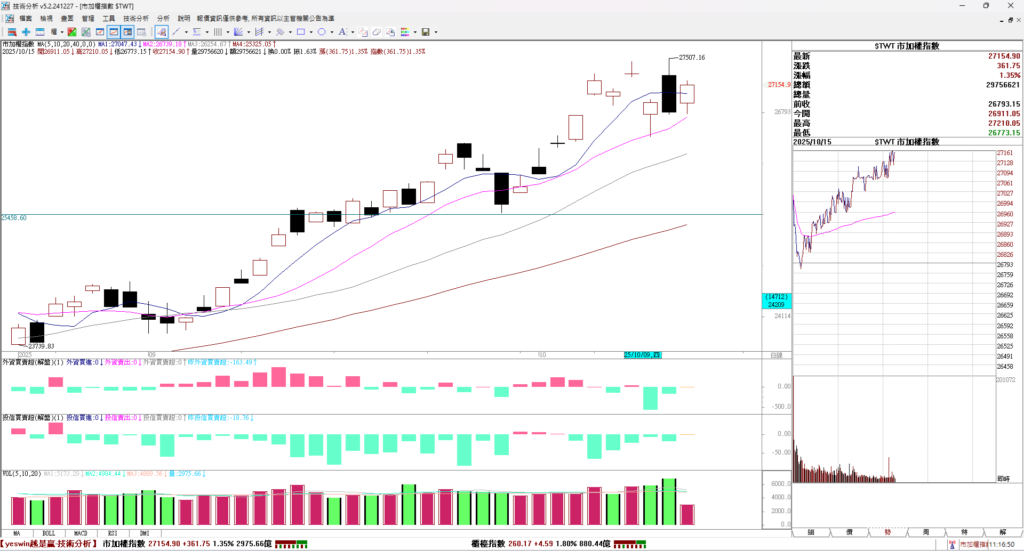The width and height of the screenshot is (1024, 551).
Task: Switch to the RSI indicator tab
Action: (x=113, y=533)
